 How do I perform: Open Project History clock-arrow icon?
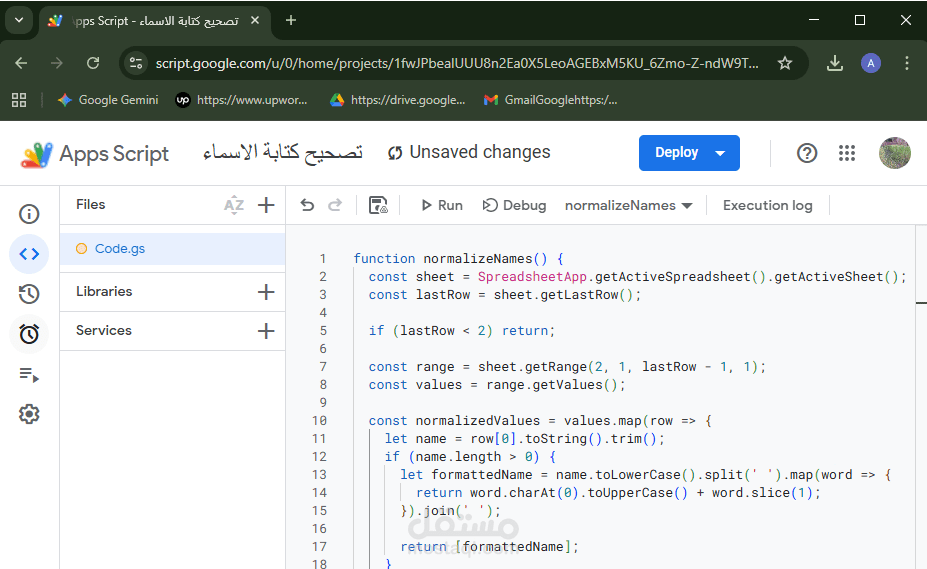click(x=29, y=294)
